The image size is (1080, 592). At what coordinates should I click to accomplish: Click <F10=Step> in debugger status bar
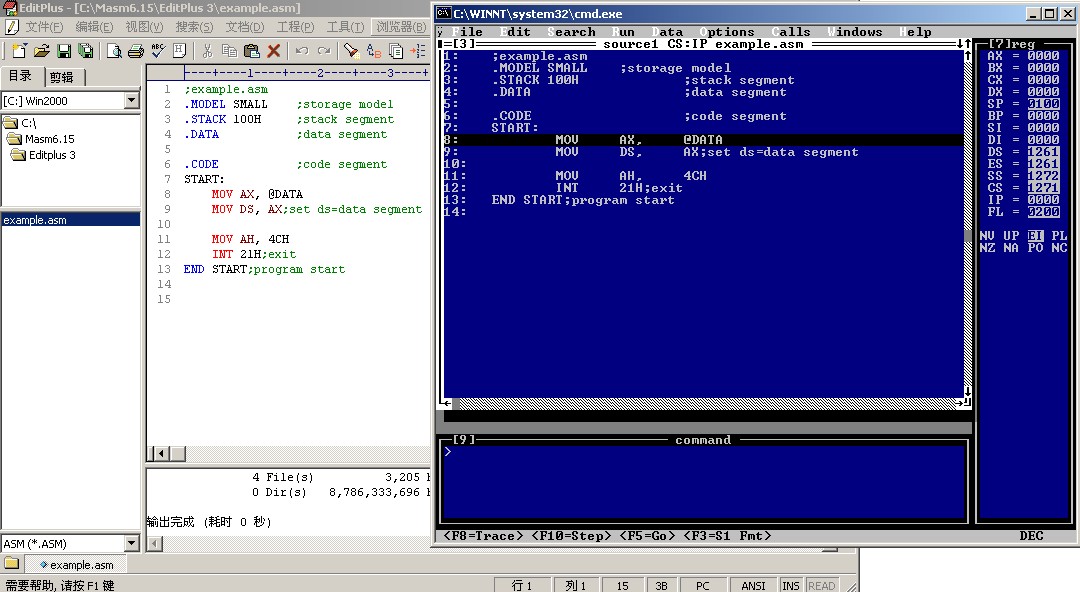[x=571, y=535]
